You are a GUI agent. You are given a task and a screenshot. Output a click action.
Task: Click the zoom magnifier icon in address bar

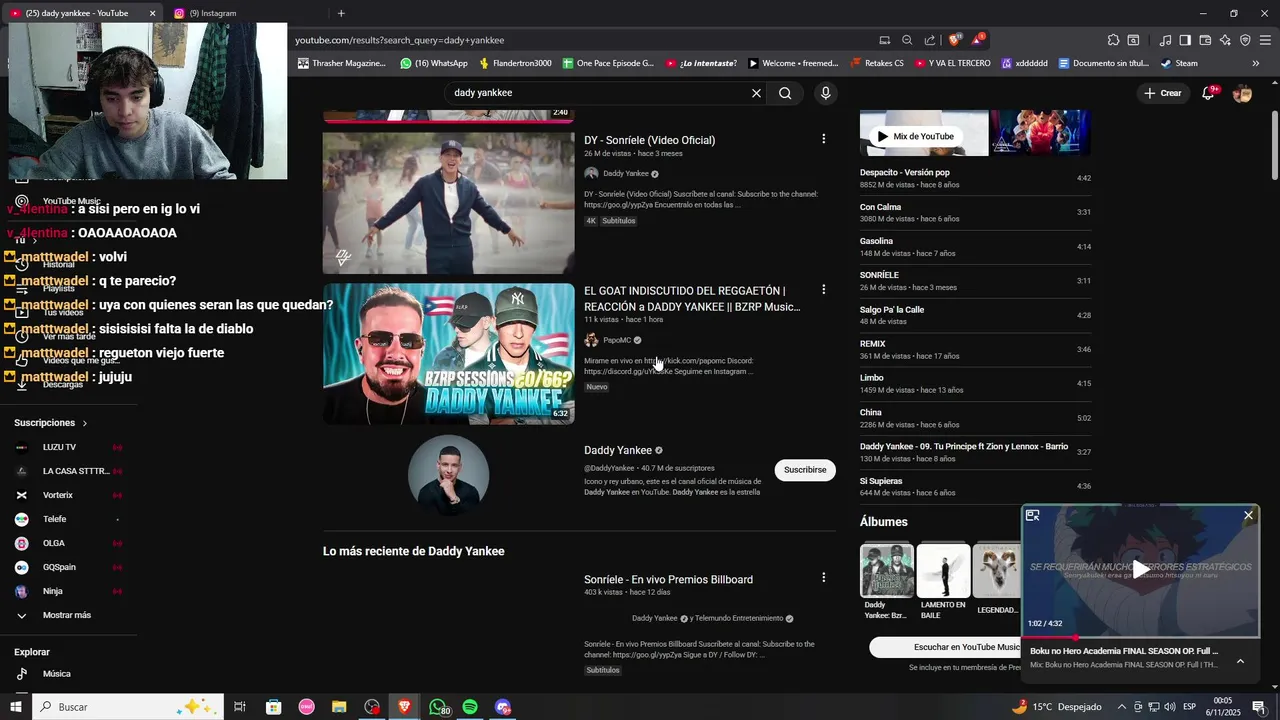point(907,40)
